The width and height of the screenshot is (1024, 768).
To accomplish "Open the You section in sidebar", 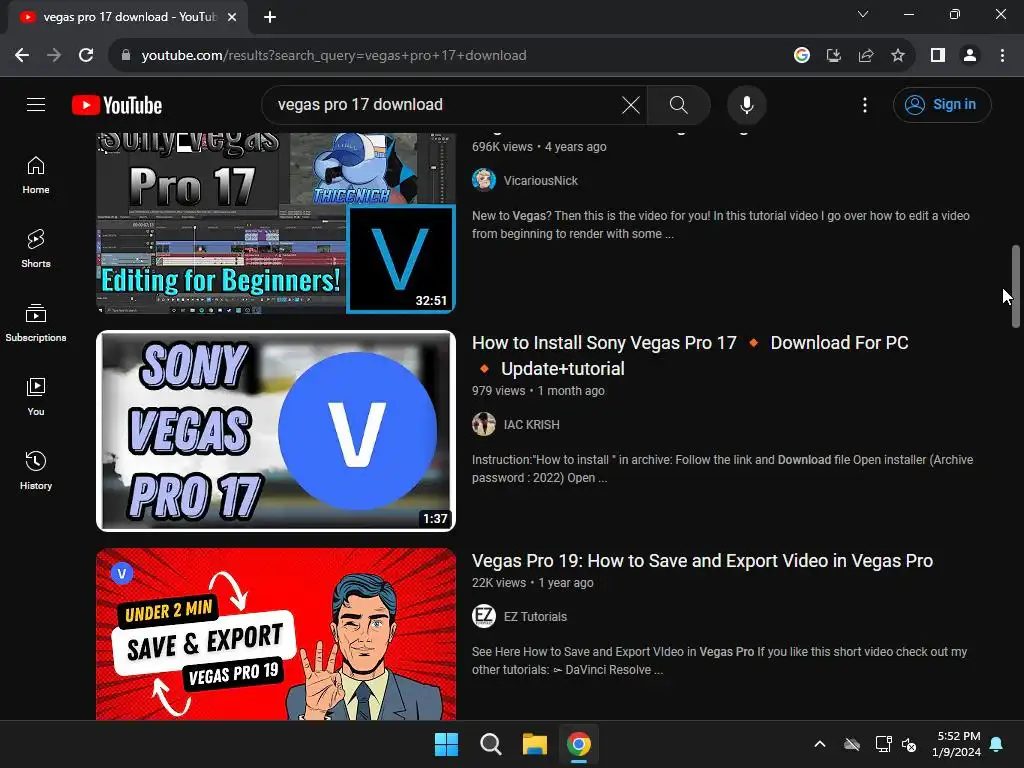I will (x=36, y=397).
